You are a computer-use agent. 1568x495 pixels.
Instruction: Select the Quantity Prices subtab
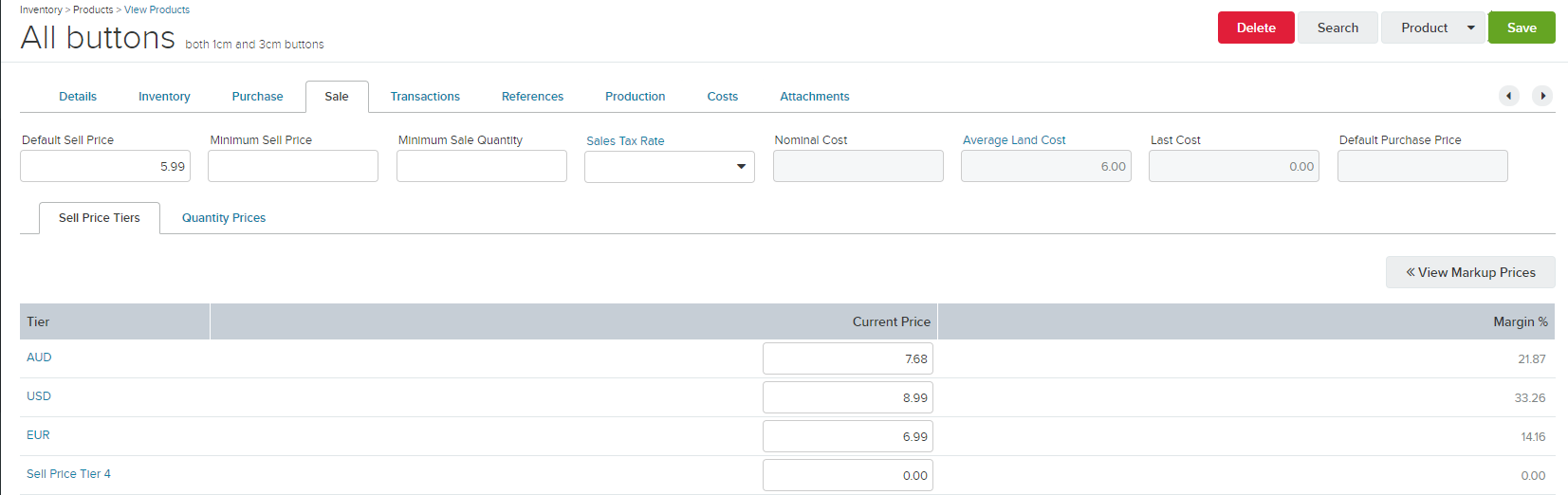pos(224,218)
